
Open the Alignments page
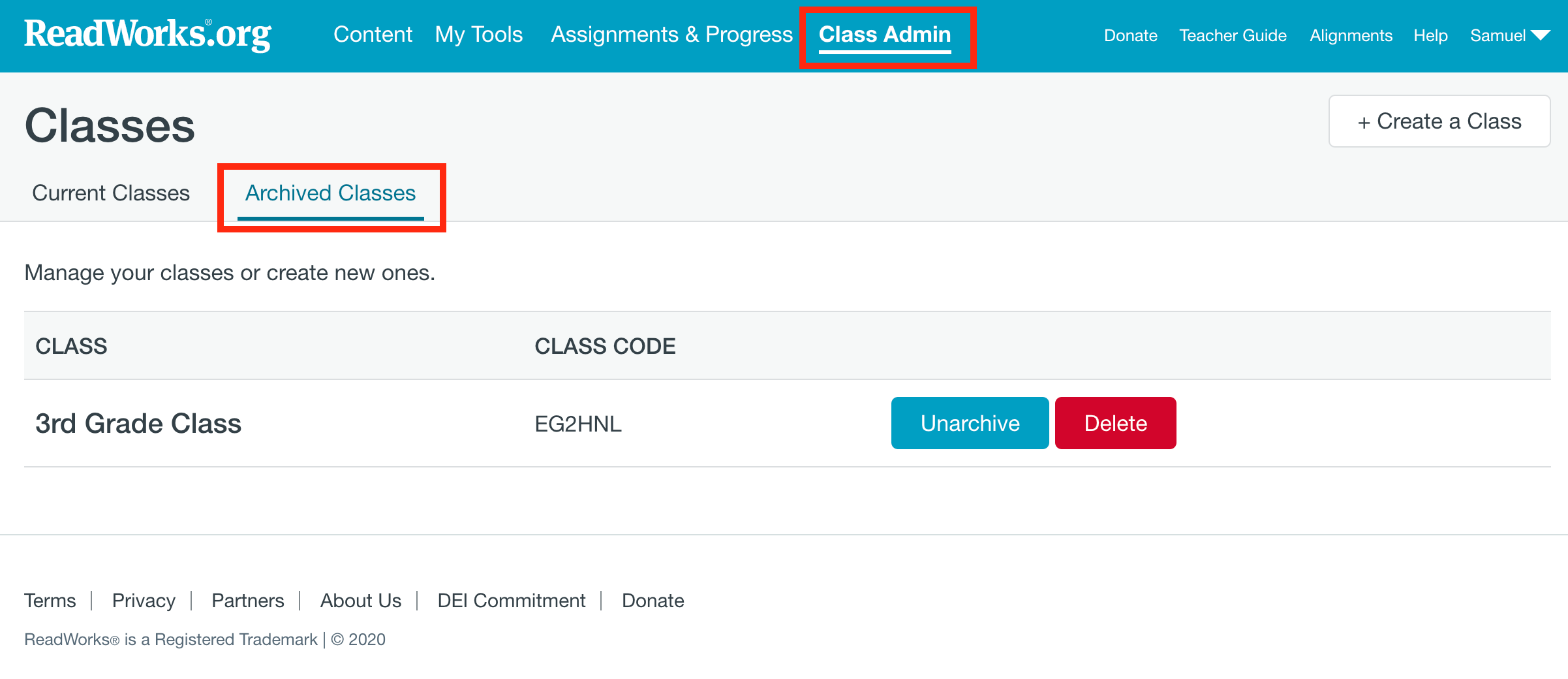pos(1350,35)
